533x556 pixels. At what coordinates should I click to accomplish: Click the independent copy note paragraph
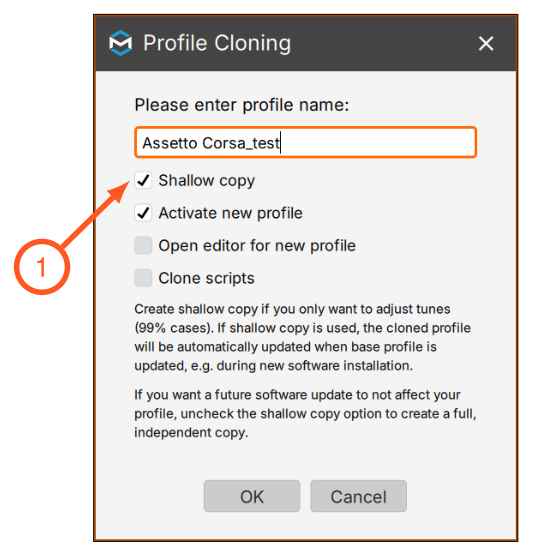tap(305, 413)
